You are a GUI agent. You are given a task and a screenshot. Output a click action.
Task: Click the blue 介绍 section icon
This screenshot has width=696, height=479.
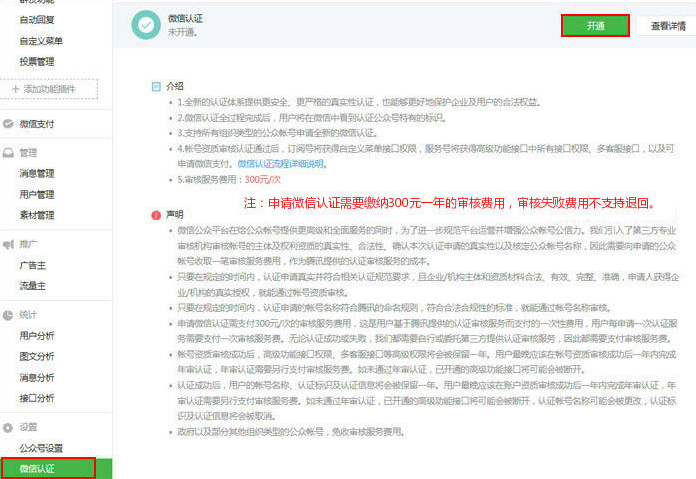point(156,87)
